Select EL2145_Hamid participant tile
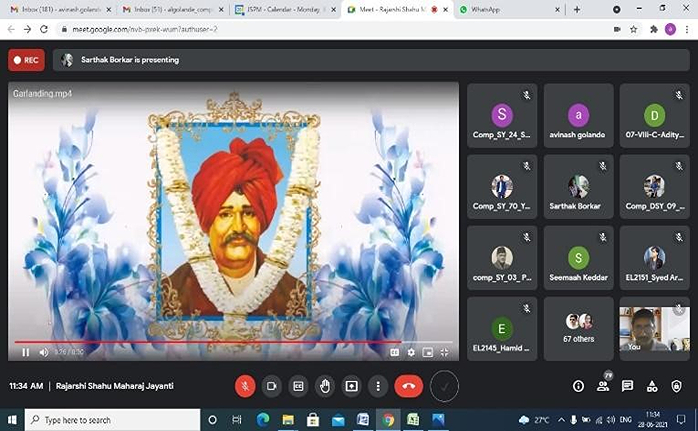The width and height of the screenshot is (698, 431). point(502,329)
